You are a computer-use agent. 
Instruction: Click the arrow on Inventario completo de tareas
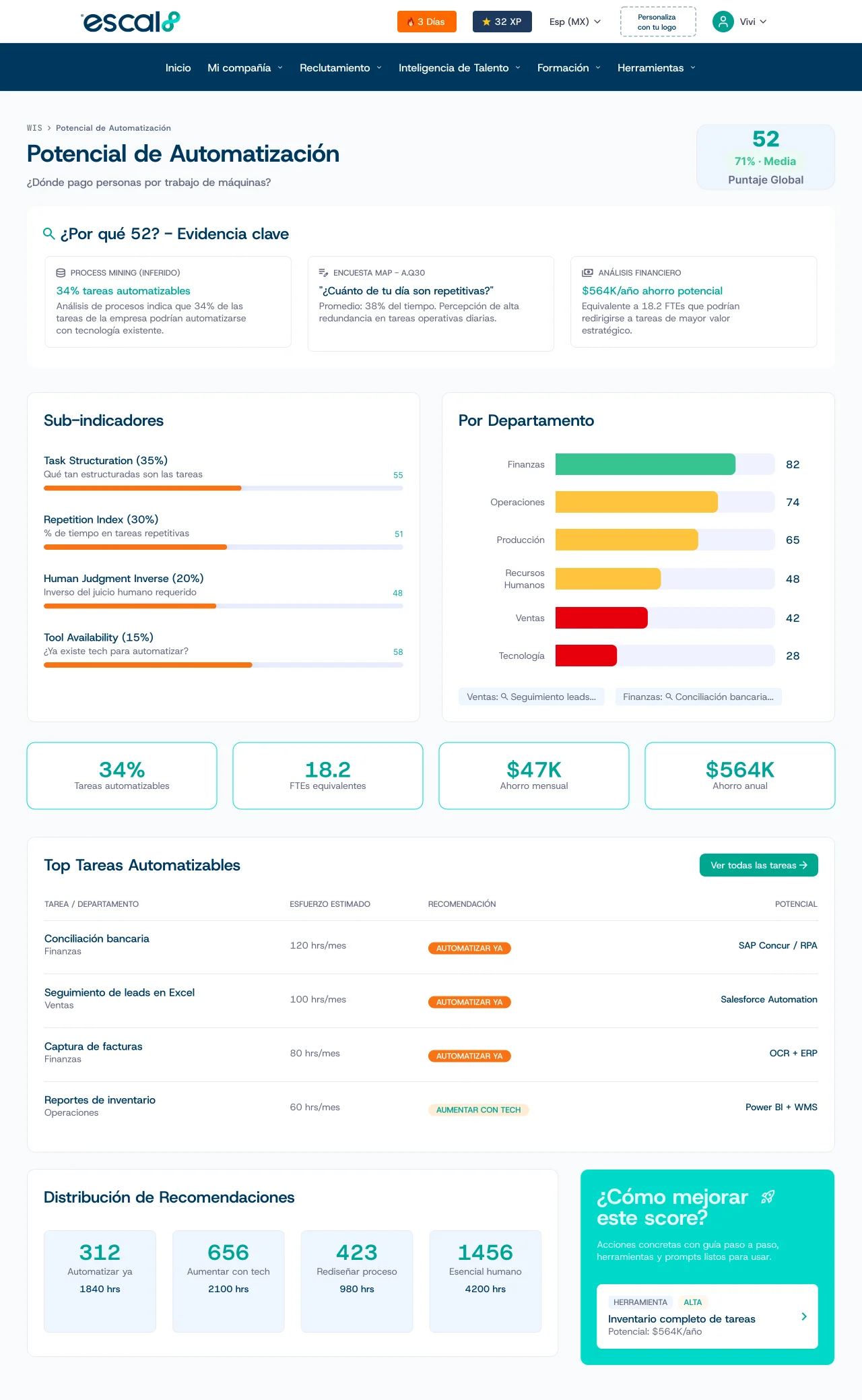coord(804,1316)
